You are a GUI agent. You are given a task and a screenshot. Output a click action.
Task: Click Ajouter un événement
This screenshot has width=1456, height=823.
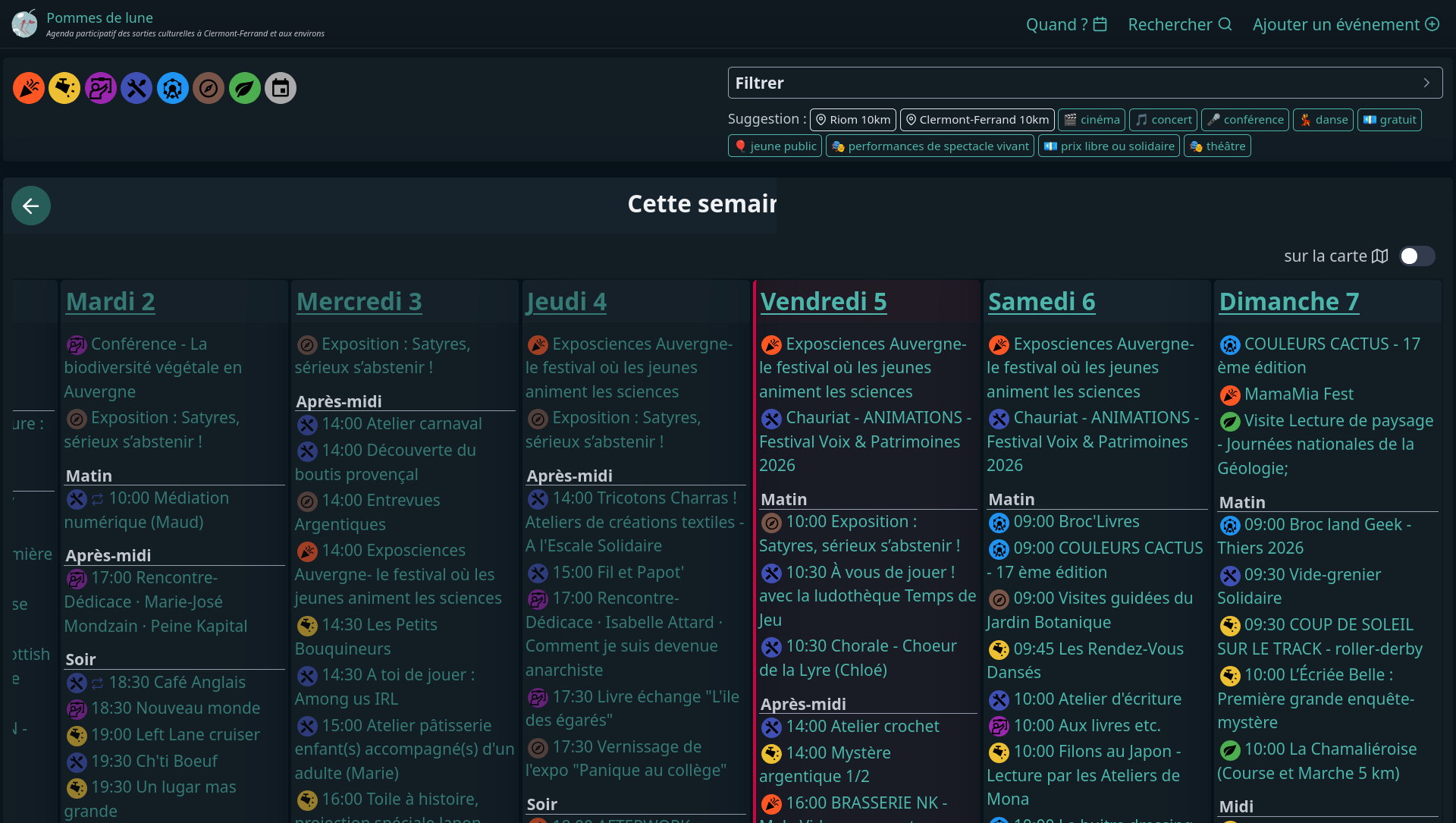click(1346, 24)
